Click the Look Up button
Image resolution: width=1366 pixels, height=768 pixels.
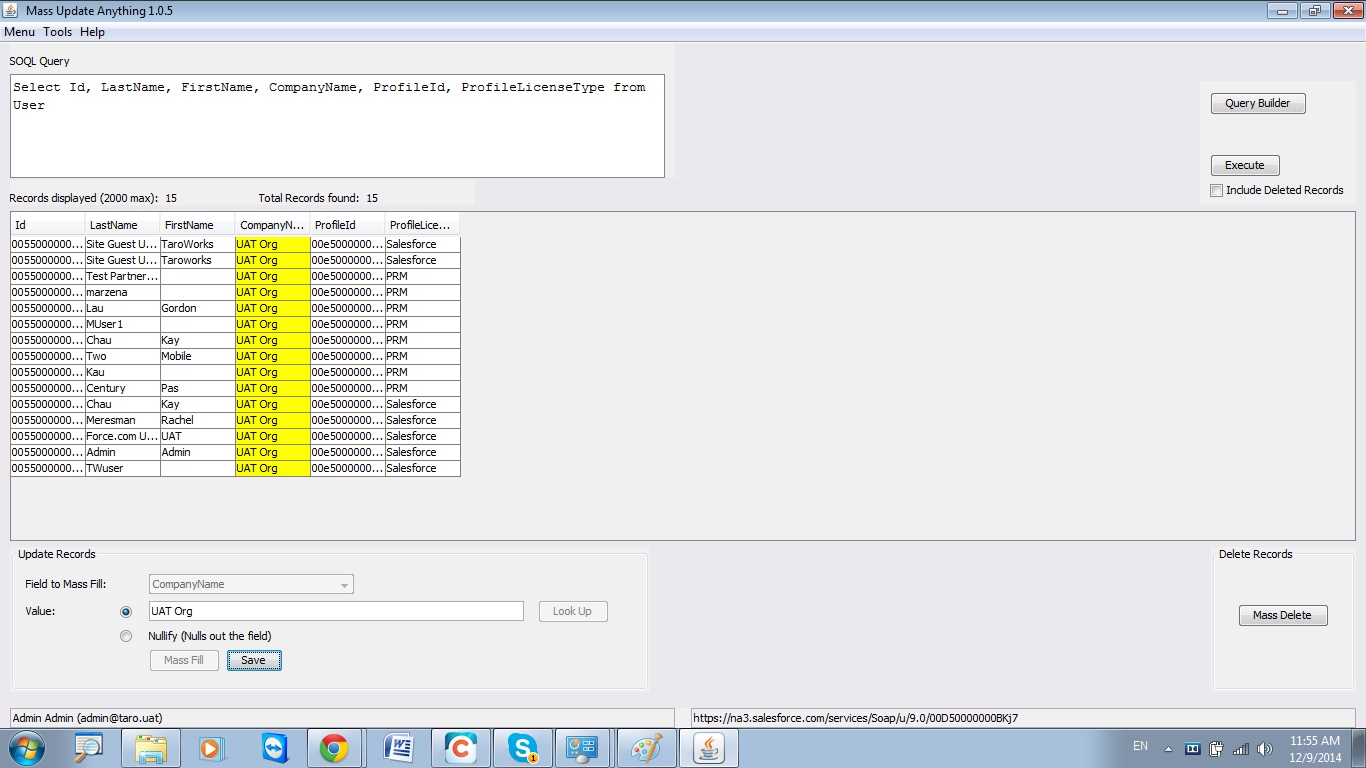pos(573,611)
